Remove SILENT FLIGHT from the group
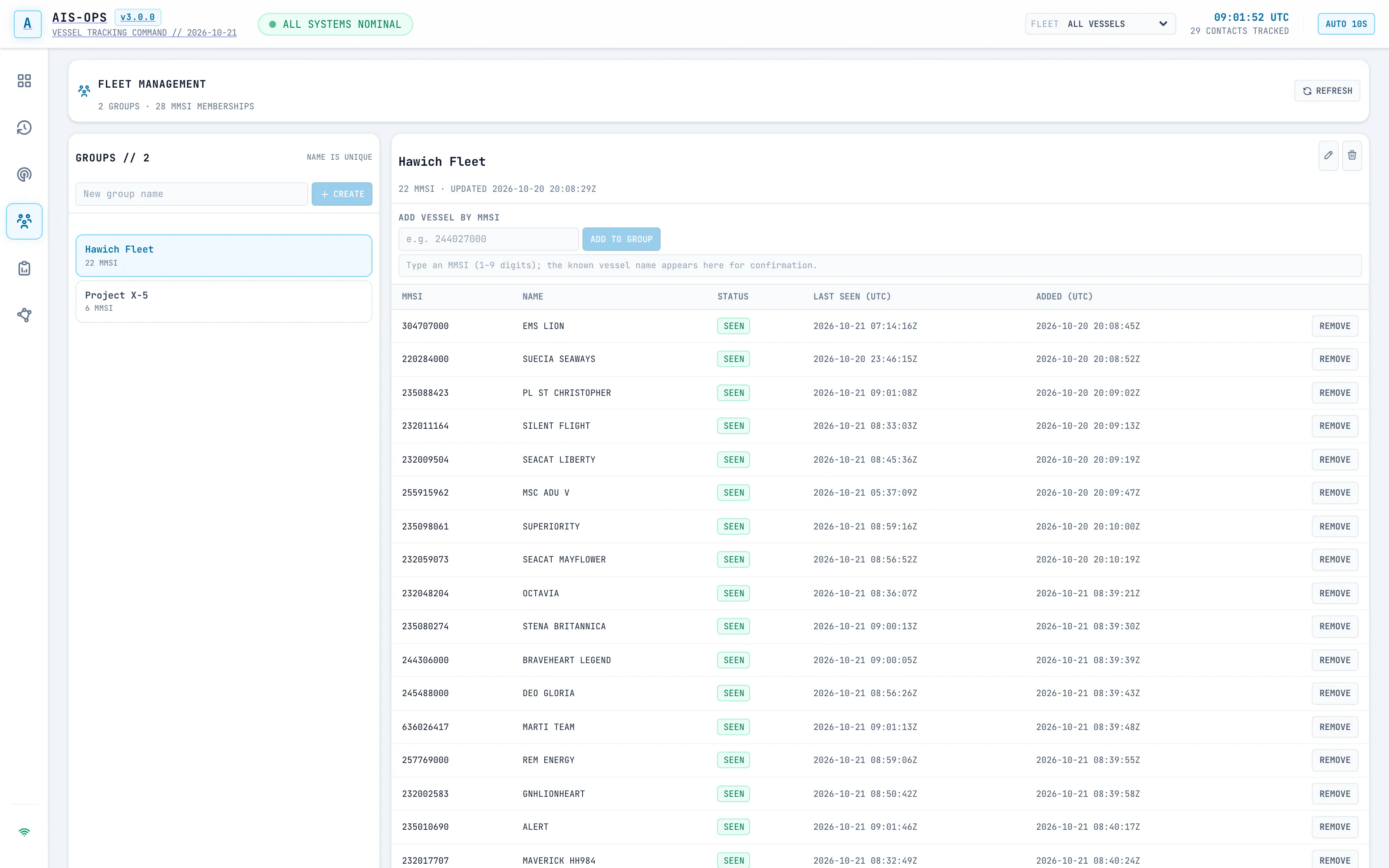 pos(1335,426)
